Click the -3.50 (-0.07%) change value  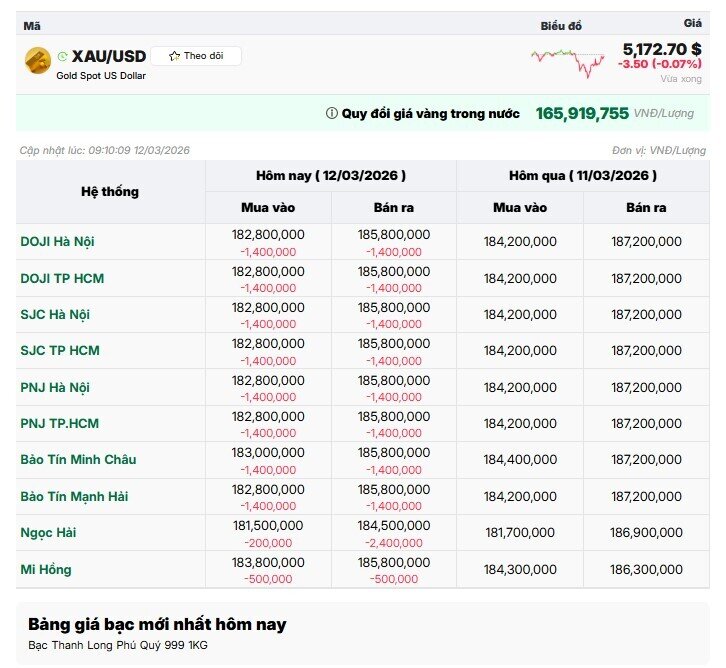pos(660,64)
